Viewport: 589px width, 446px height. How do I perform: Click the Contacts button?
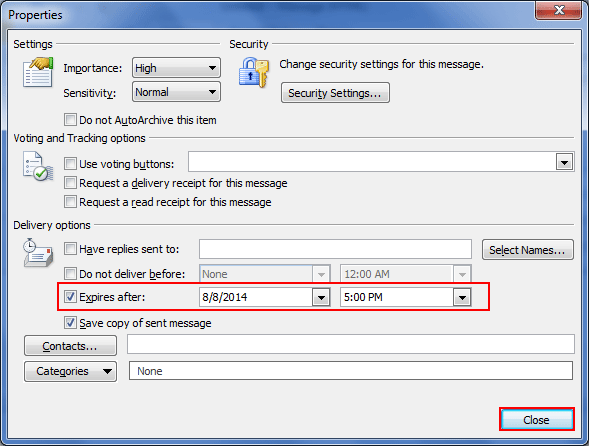point(71,346)
